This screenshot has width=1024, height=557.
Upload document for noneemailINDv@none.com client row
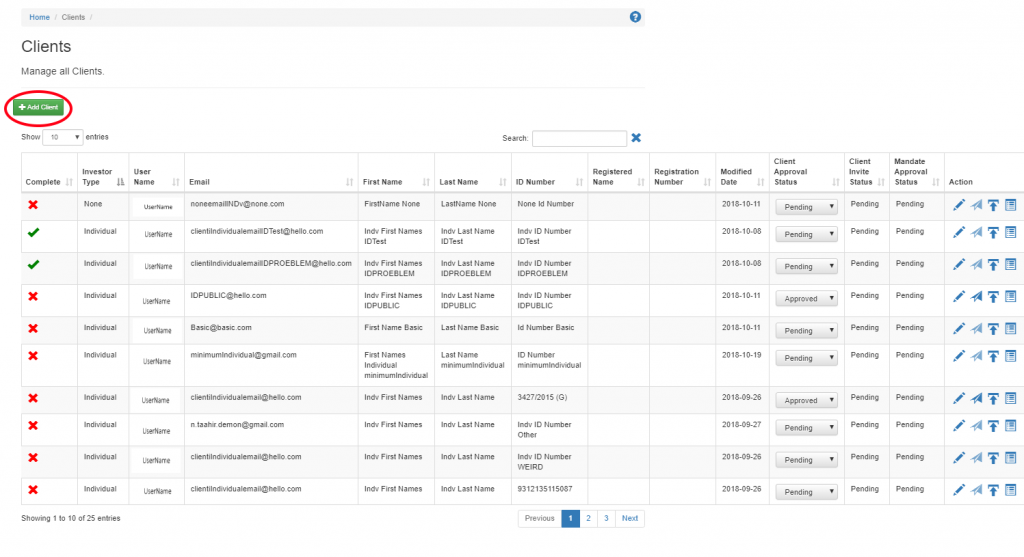coord(993,205)
